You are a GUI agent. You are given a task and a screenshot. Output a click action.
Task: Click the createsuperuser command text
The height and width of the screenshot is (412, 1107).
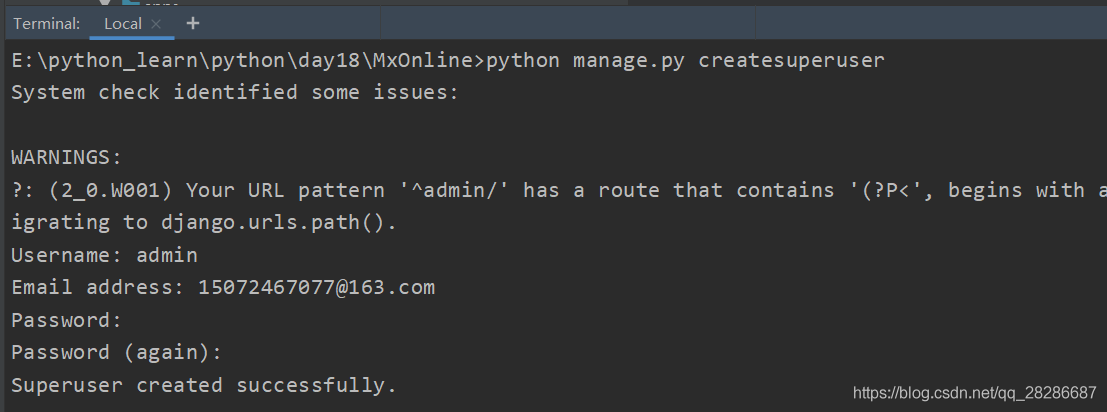click(x=791, y=61)
